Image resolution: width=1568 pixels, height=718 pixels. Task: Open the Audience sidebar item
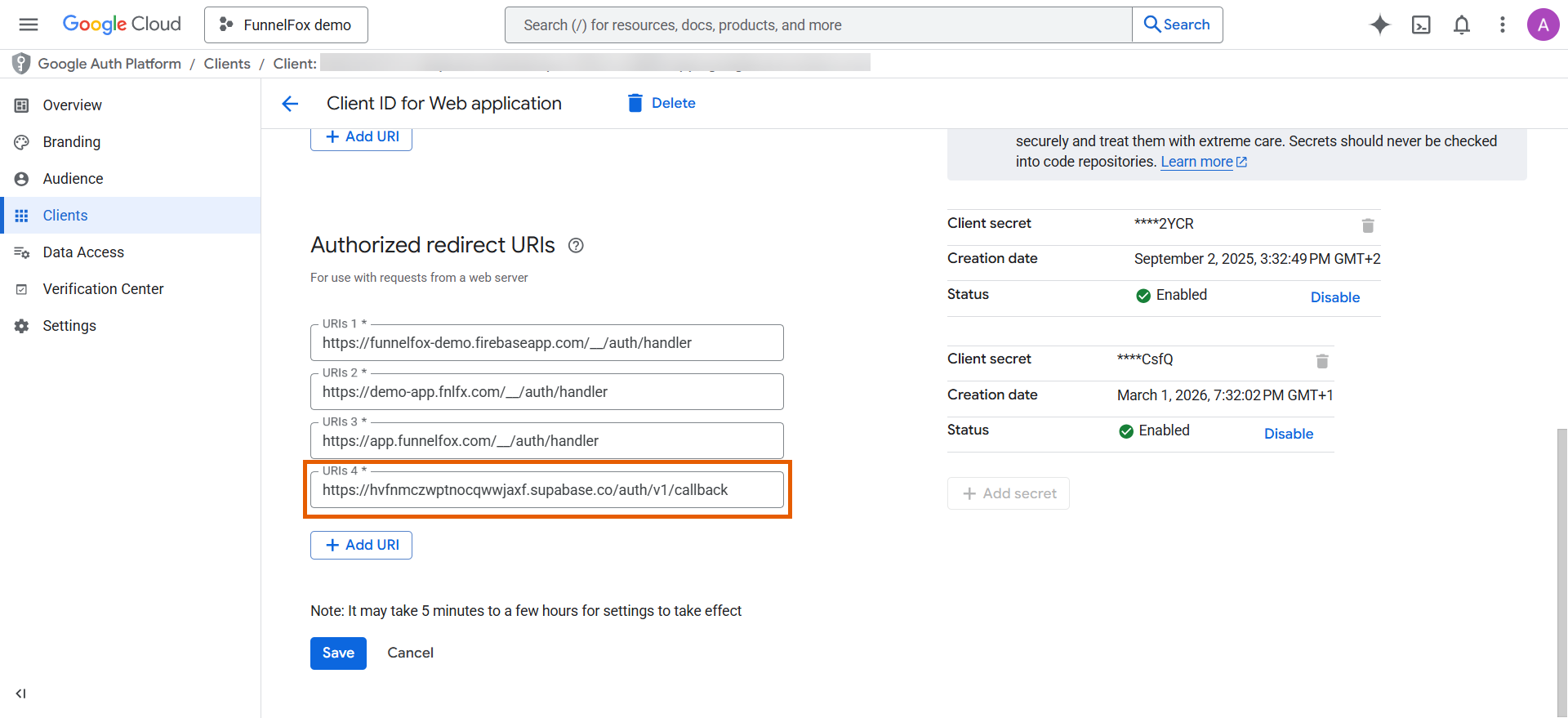coord(131,178)
